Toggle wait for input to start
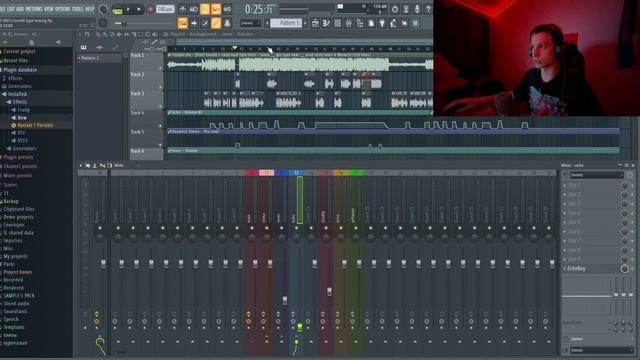 coord(194,9)
